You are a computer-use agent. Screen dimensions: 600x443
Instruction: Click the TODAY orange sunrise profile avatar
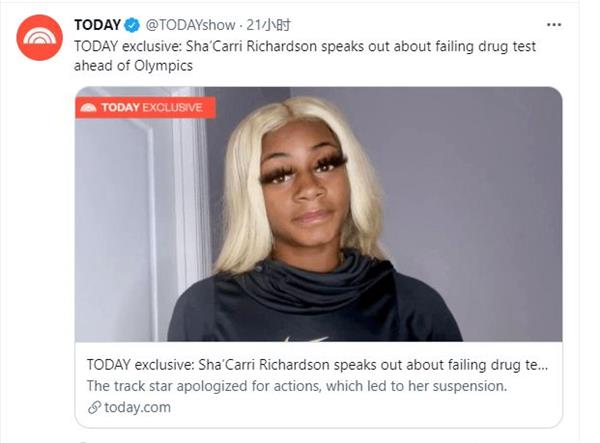(39, 37)
